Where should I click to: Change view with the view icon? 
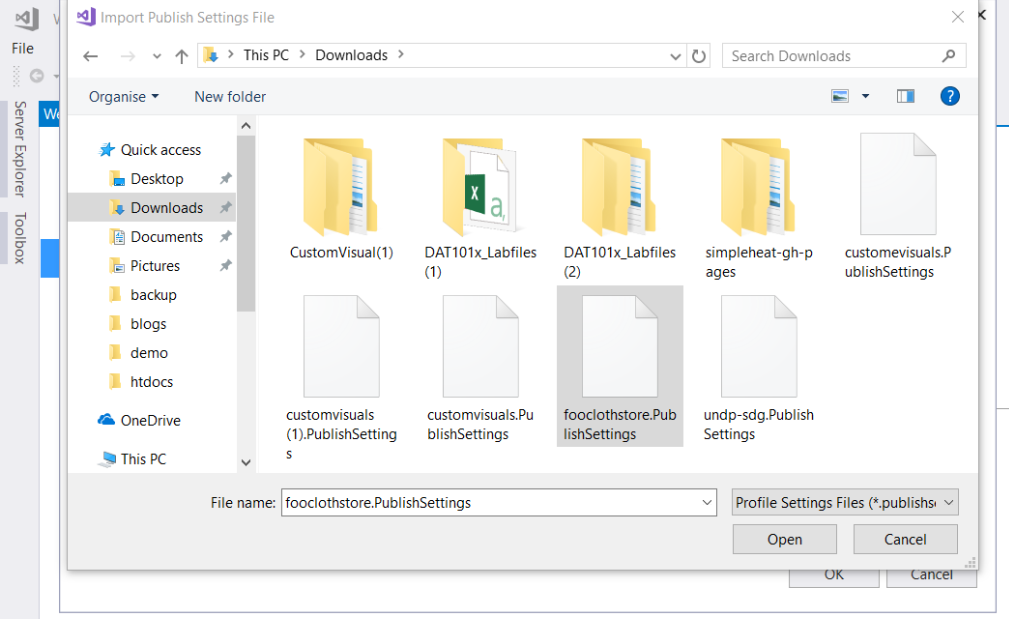click(840, 97)
